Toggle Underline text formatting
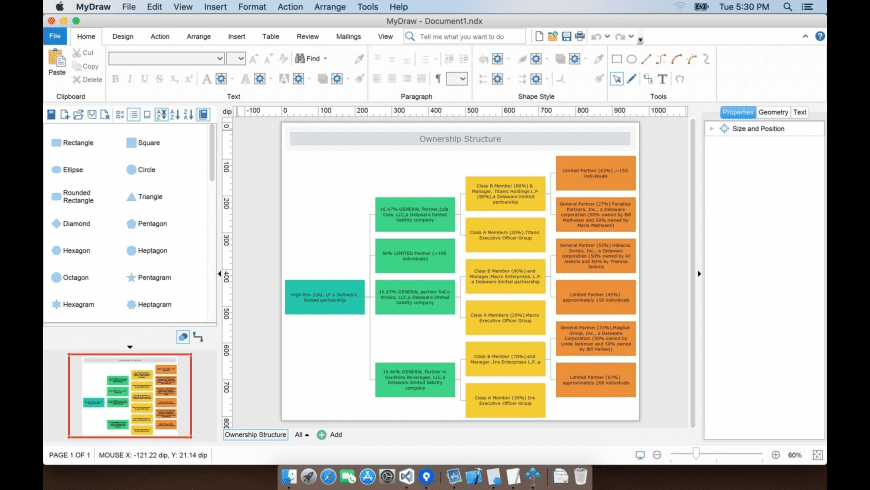The height and width of the screenshot is (490, 870). (x=144, y=79)
